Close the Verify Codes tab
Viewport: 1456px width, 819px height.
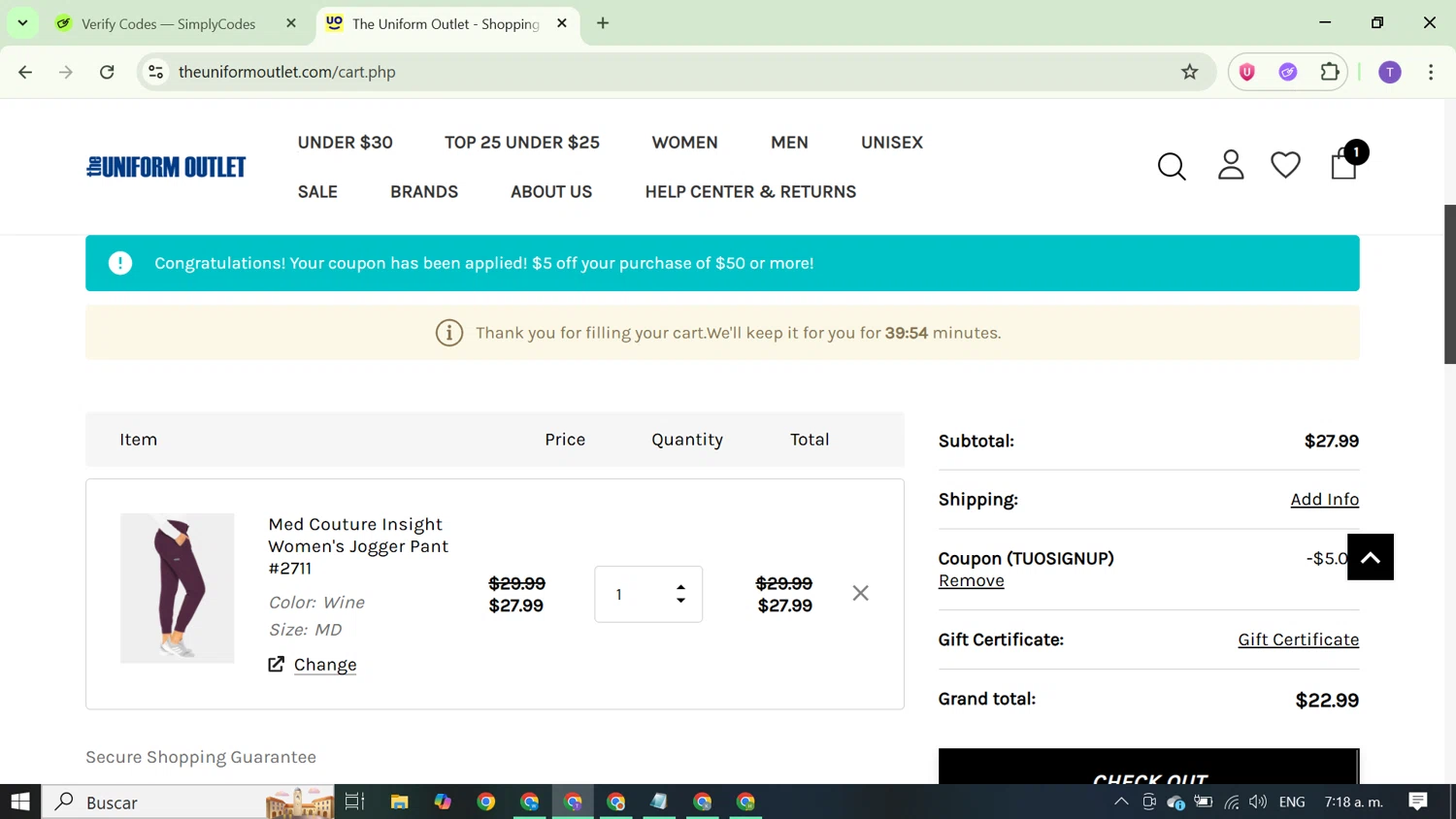291,23
